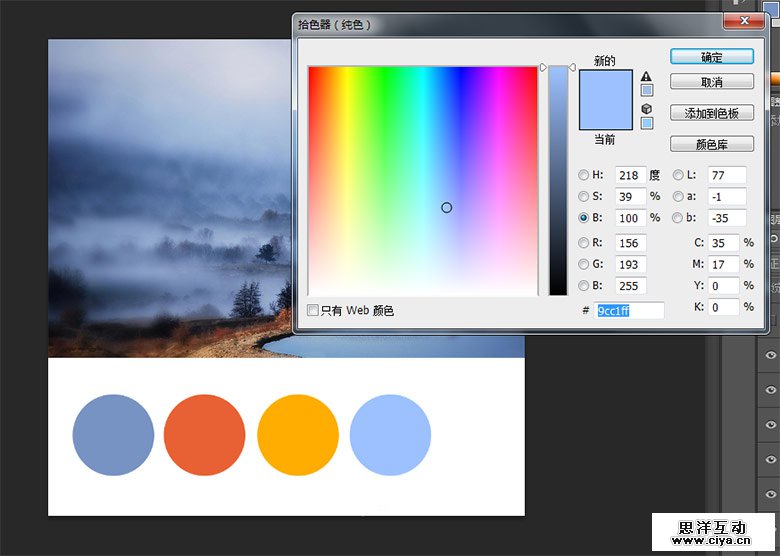Screen dimensions: 780x556
Task: Click the out-of-gamut warning triangle icon
Action: (x=646, y=76)
